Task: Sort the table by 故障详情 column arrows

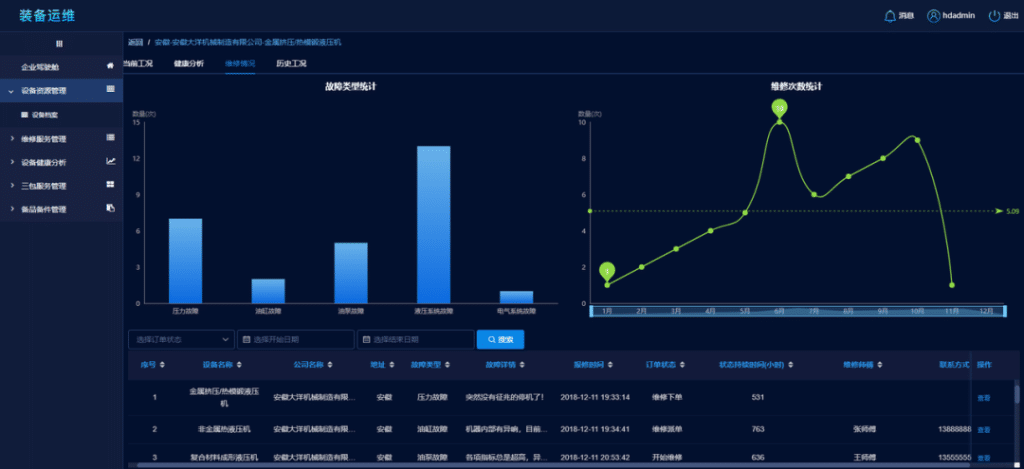Action: click(x=522, y=364)
